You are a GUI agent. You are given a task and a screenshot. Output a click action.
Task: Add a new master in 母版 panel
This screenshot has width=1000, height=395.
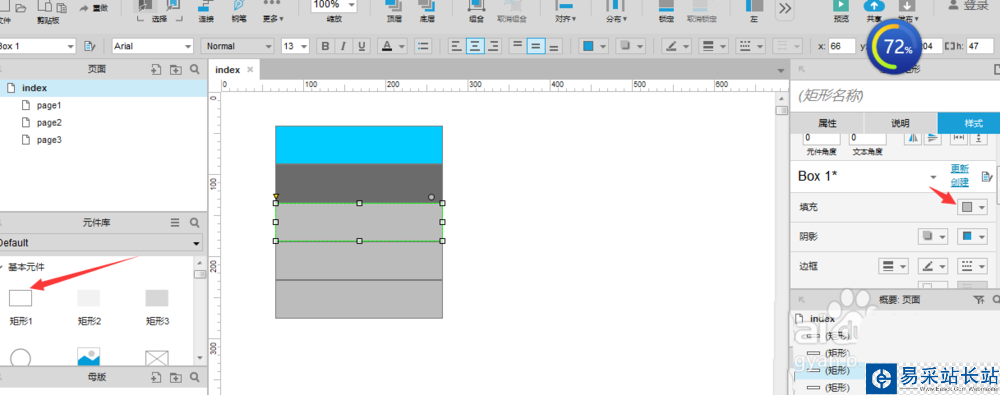coord(156,377)
